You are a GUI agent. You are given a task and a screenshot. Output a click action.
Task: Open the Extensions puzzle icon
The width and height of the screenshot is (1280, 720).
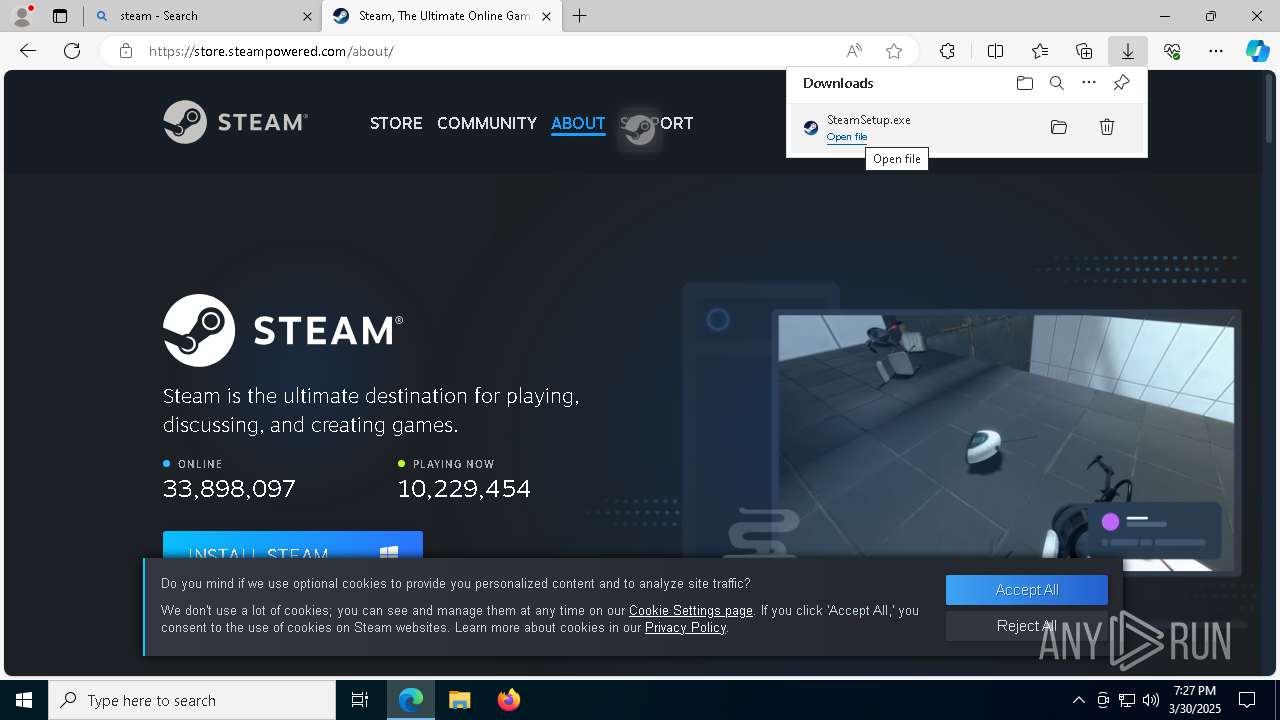(x=947, y=51)
